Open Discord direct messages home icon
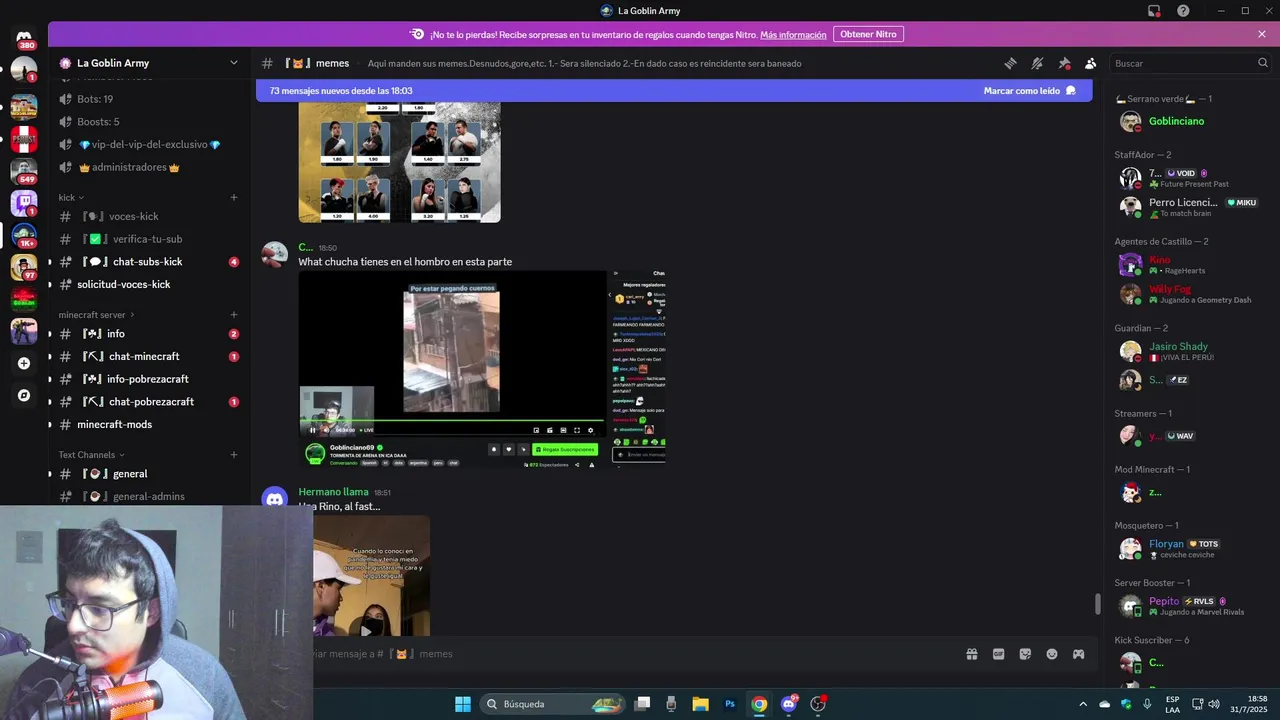Viewport: 1280px width, 720px height. point(24,37)
